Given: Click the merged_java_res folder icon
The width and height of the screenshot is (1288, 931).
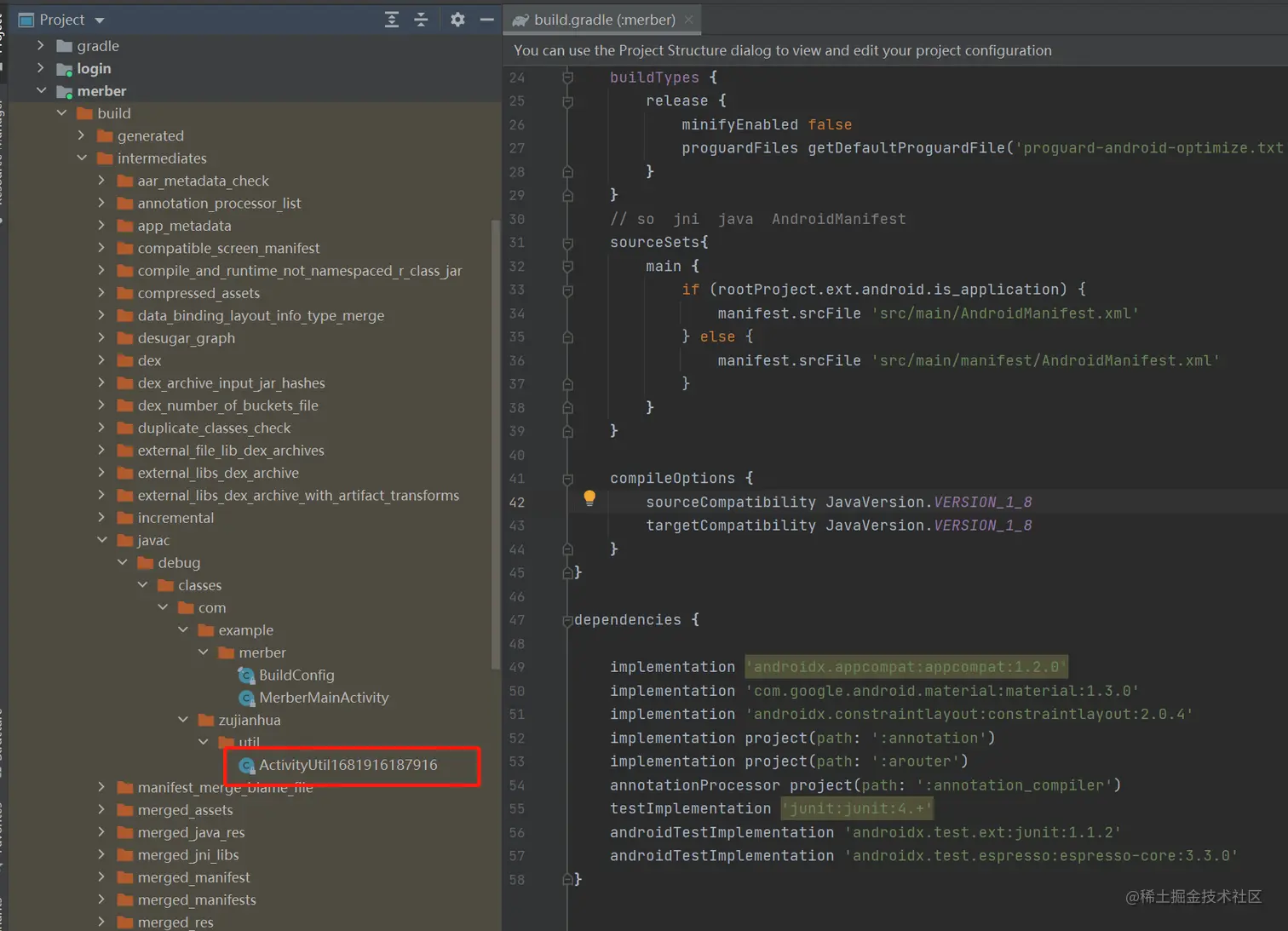Looking at the screenshot, I should point(125,832).
